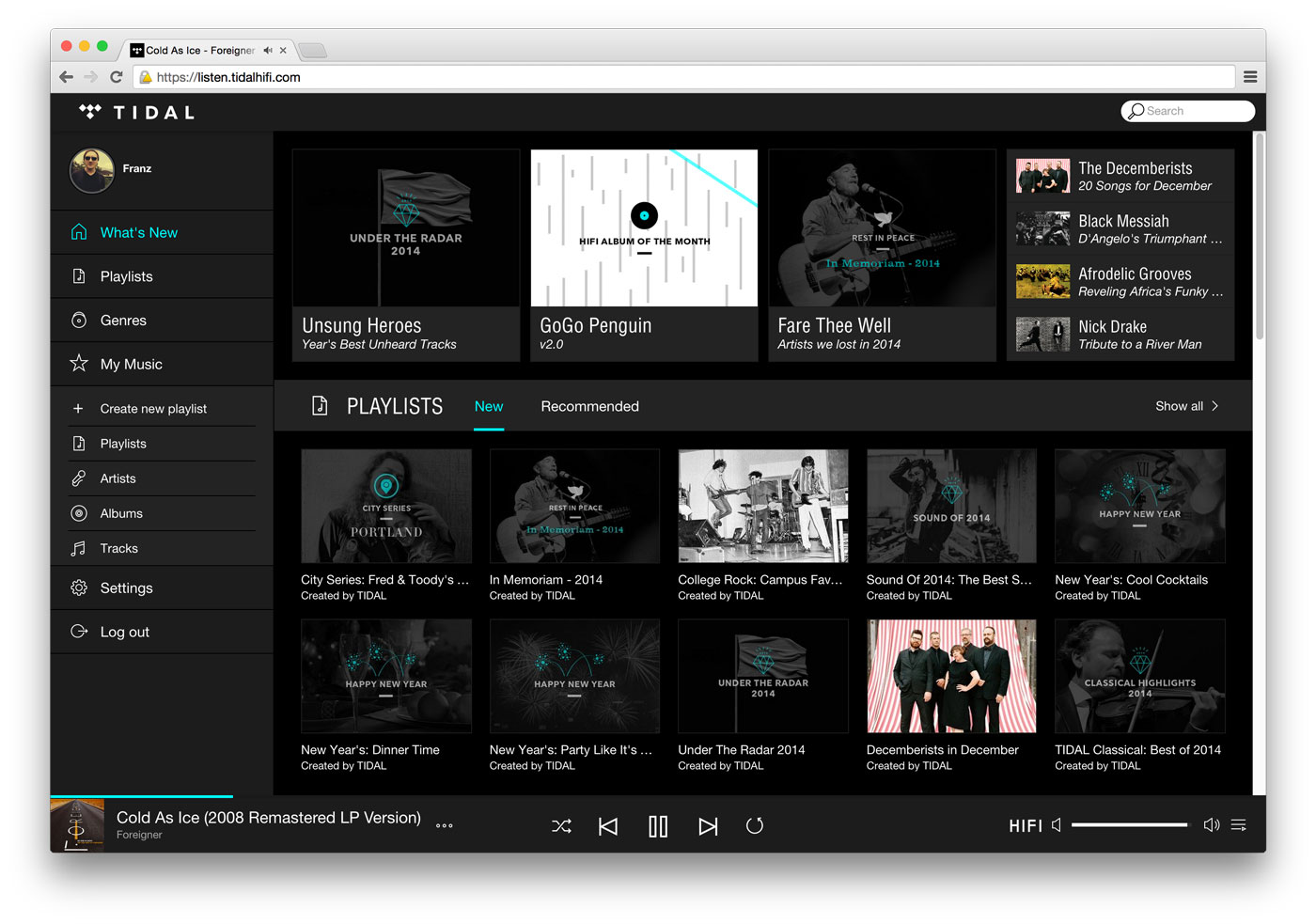Screen dimensions: 1316x924
Task: Open Fare Thee Well featured card
Action: click(x=882, y=255)
